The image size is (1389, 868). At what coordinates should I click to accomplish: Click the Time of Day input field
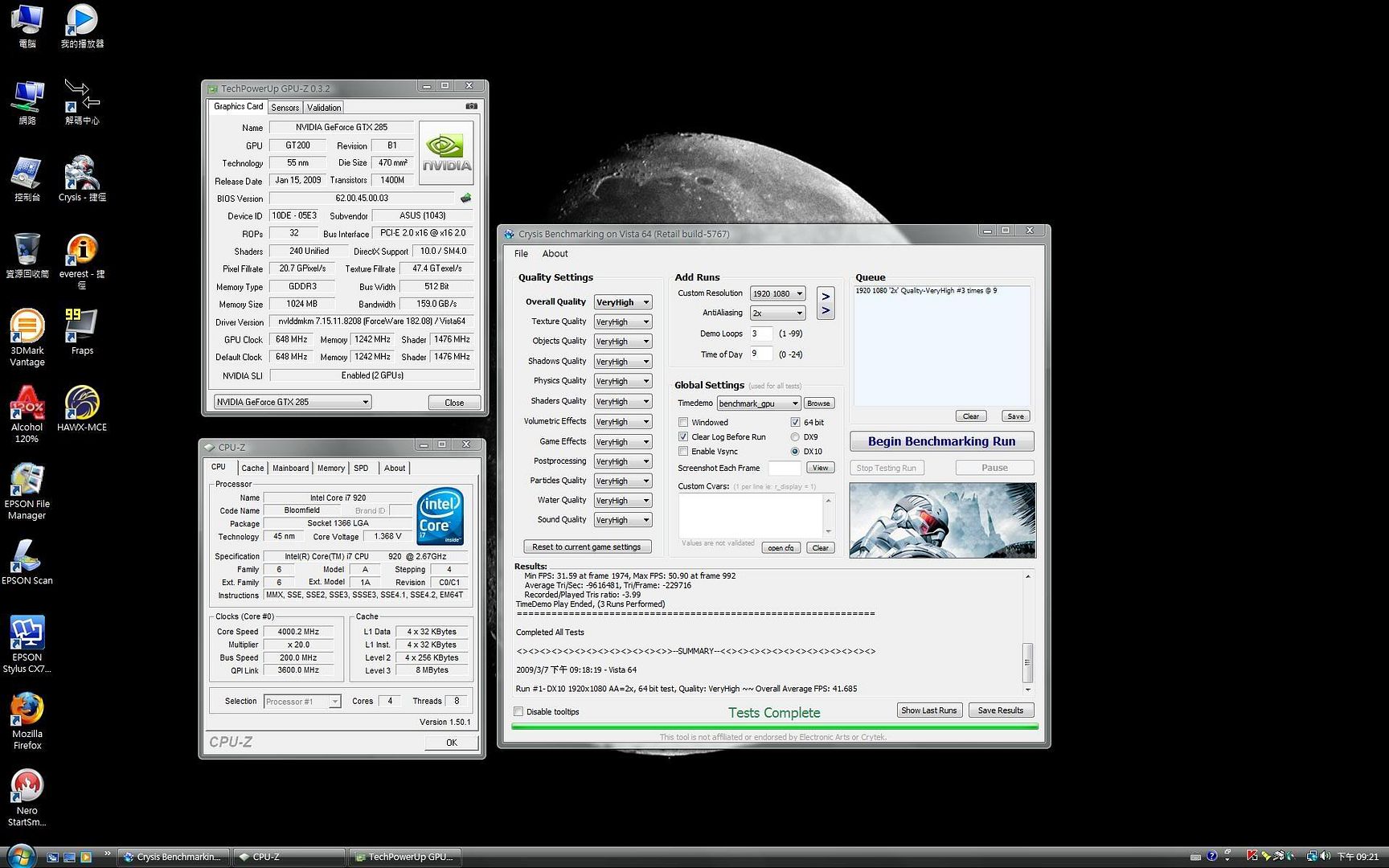click(x=761, y=354)
